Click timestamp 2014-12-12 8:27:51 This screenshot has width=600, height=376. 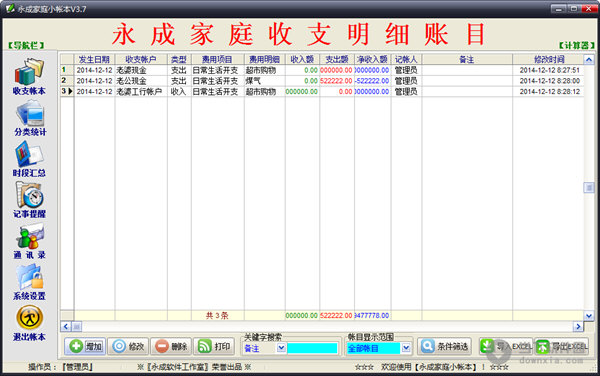549,70
